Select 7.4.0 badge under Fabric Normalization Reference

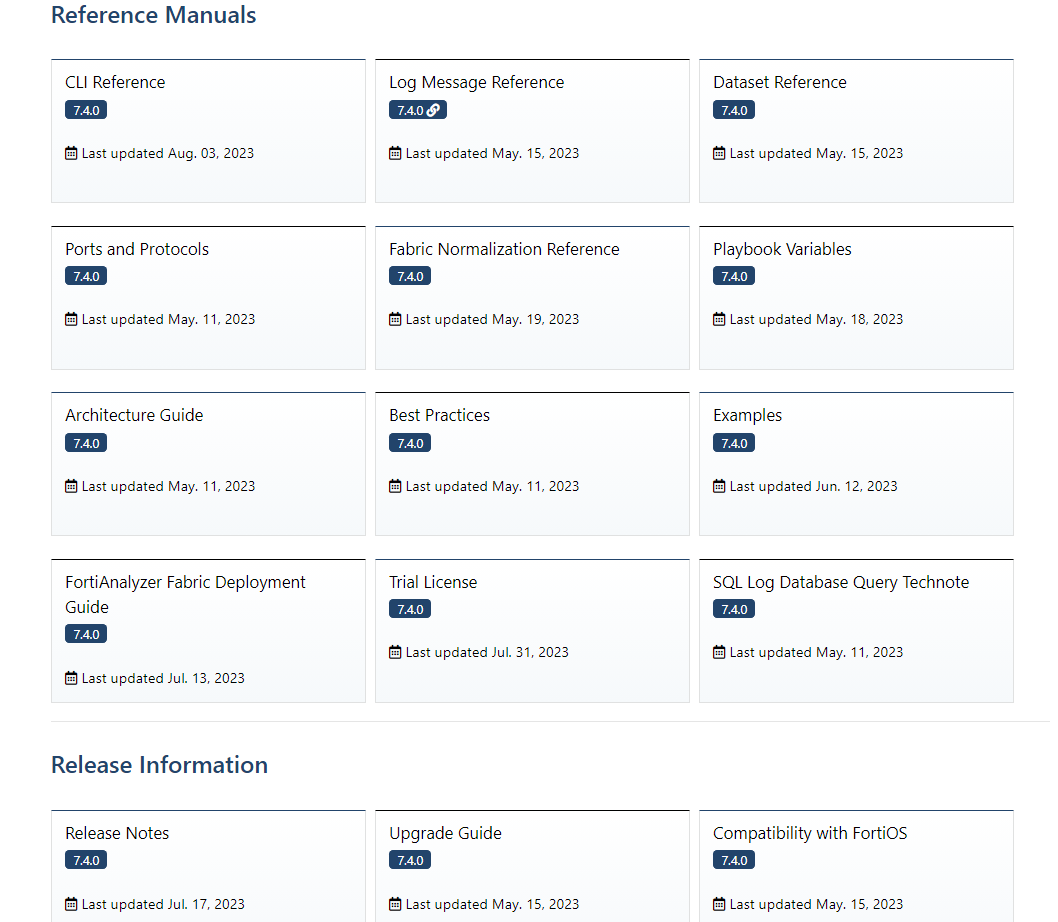click(x=410, y=276)
